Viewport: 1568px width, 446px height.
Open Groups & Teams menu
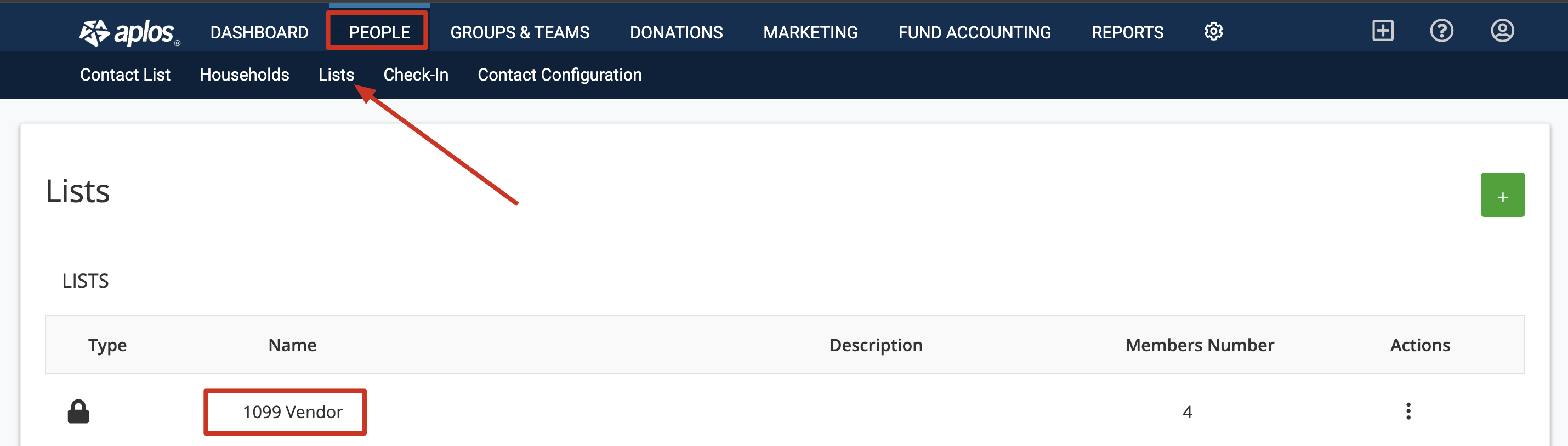[x=520, y=32]
